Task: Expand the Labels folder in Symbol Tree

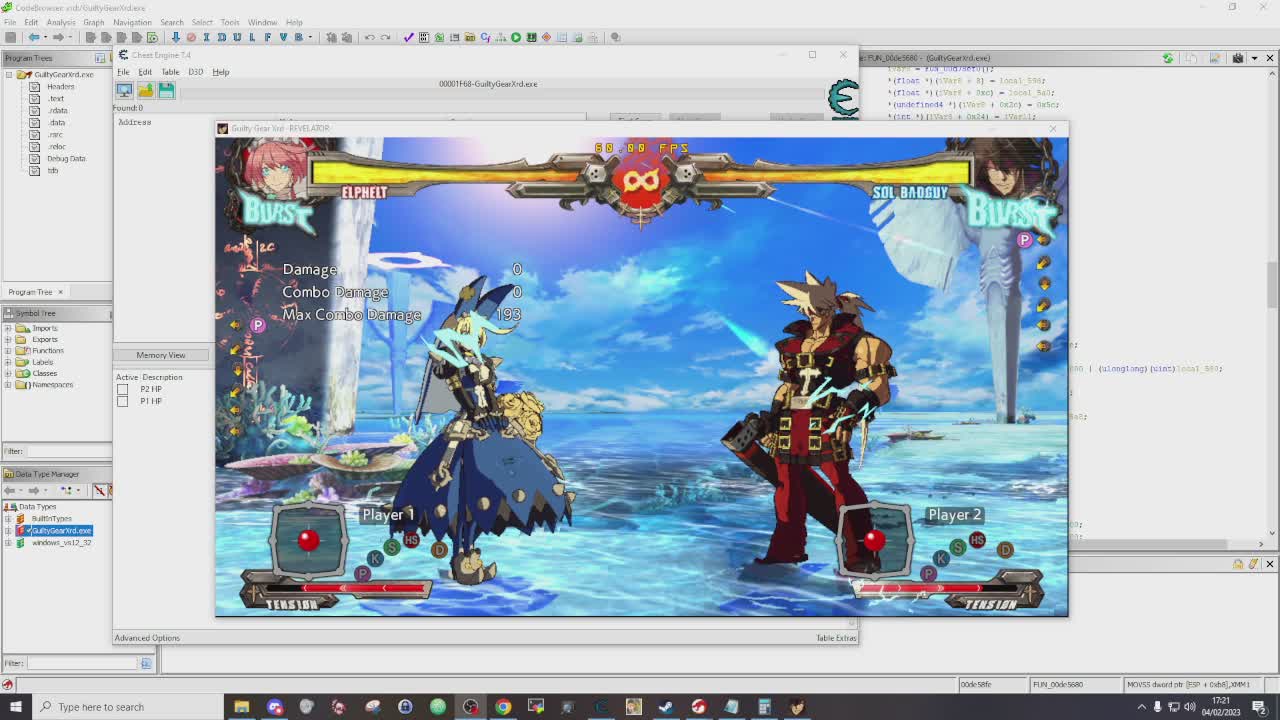Action: [x=8, y=362]
